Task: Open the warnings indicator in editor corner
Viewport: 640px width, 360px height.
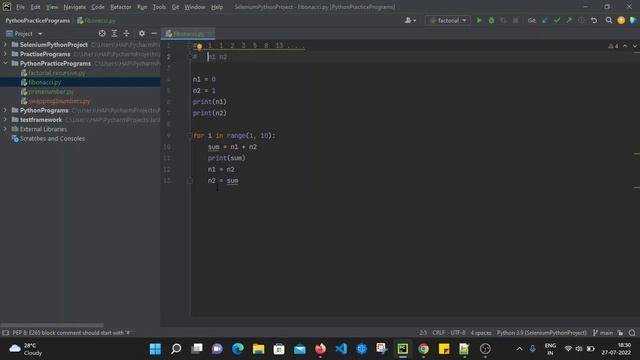Action: (x=613, y=46)
